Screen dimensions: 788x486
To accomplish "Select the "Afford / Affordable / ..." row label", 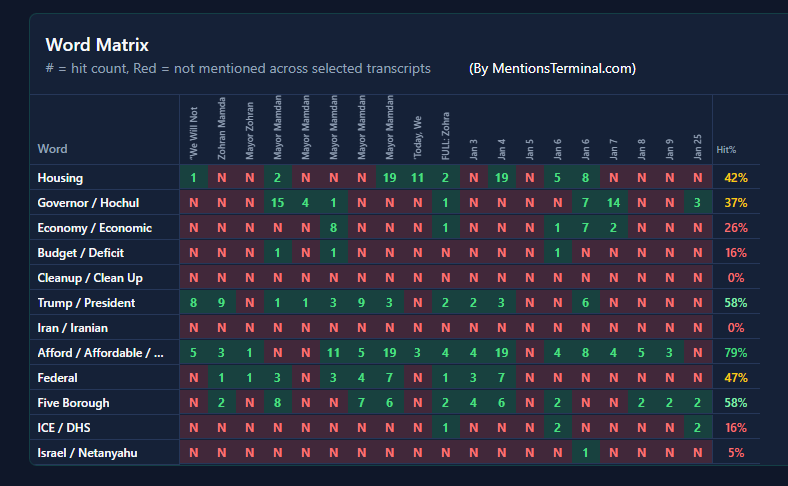I will click(101, 353).
